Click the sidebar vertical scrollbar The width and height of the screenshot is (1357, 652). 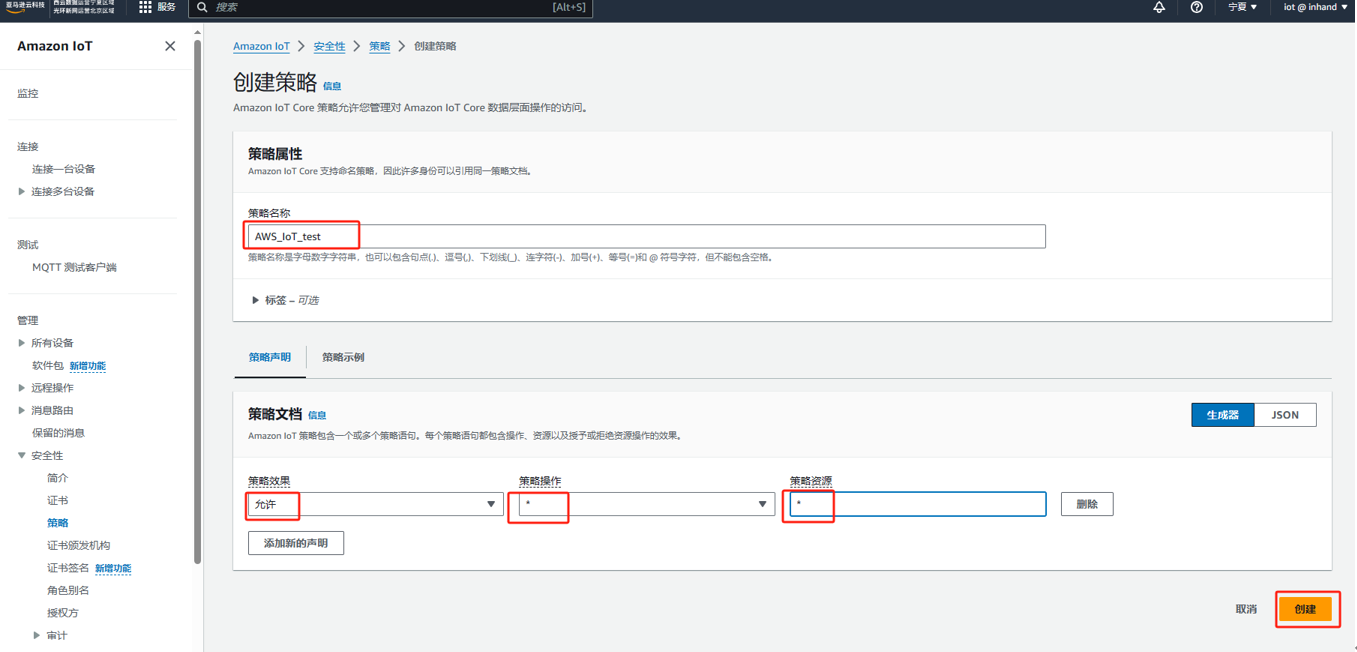coord(197,300)
